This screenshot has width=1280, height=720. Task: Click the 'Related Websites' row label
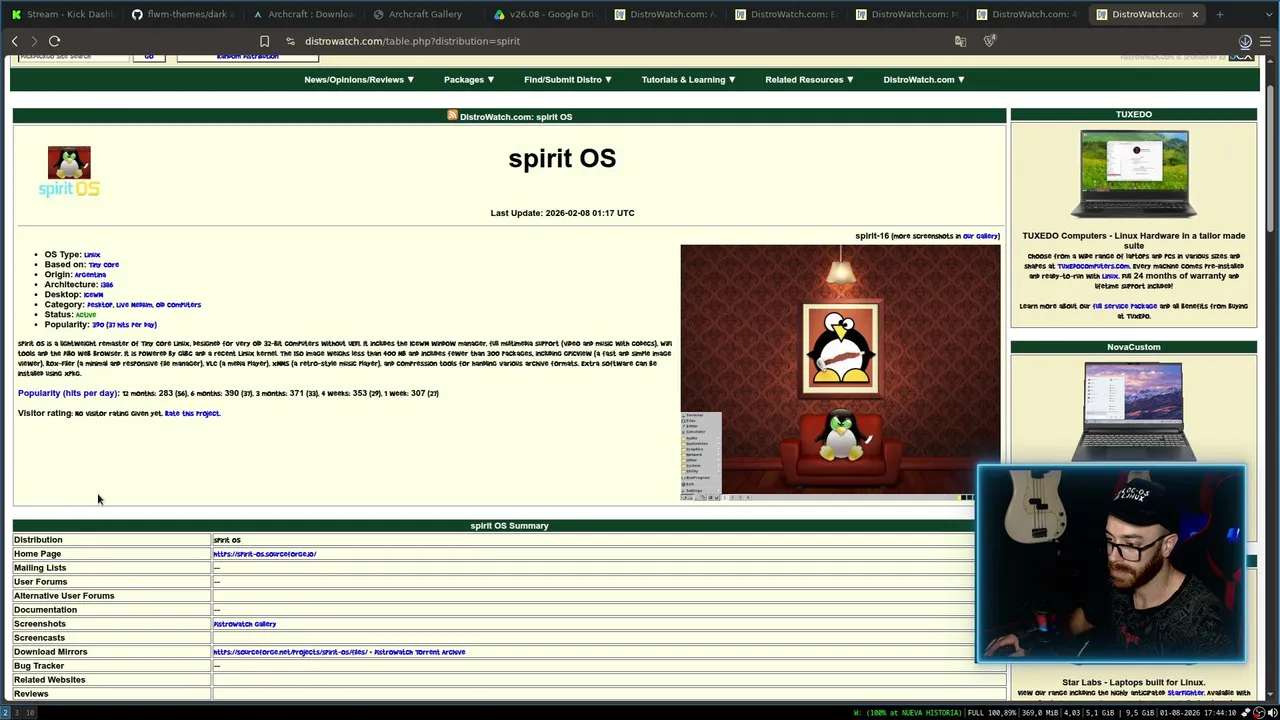click(x=50, y=680)
